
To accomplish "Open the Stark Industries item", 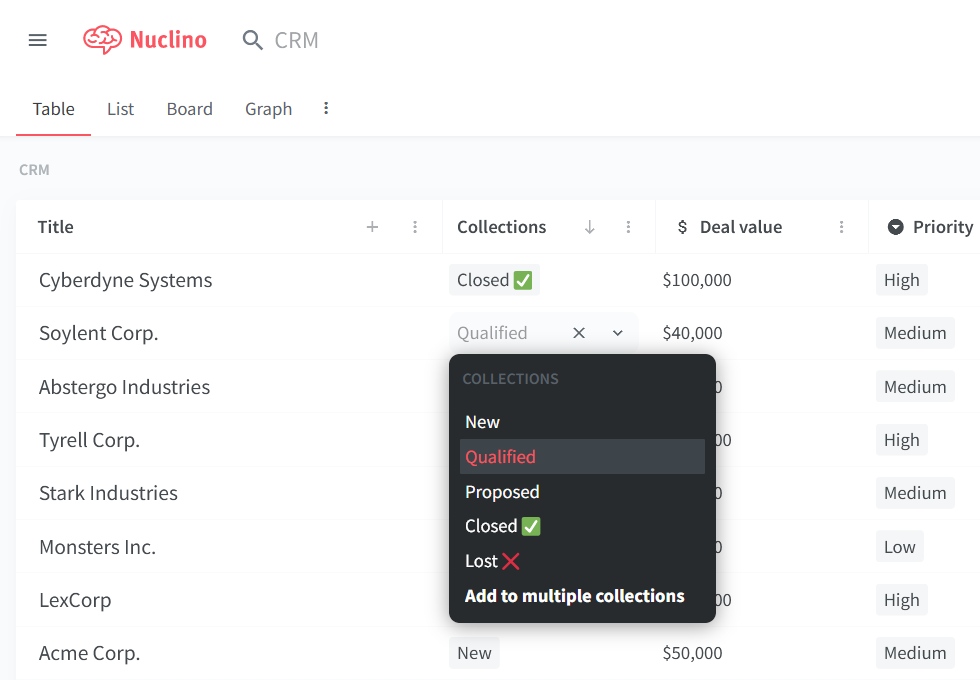I will pyautogui.click(x=108, y=493).
